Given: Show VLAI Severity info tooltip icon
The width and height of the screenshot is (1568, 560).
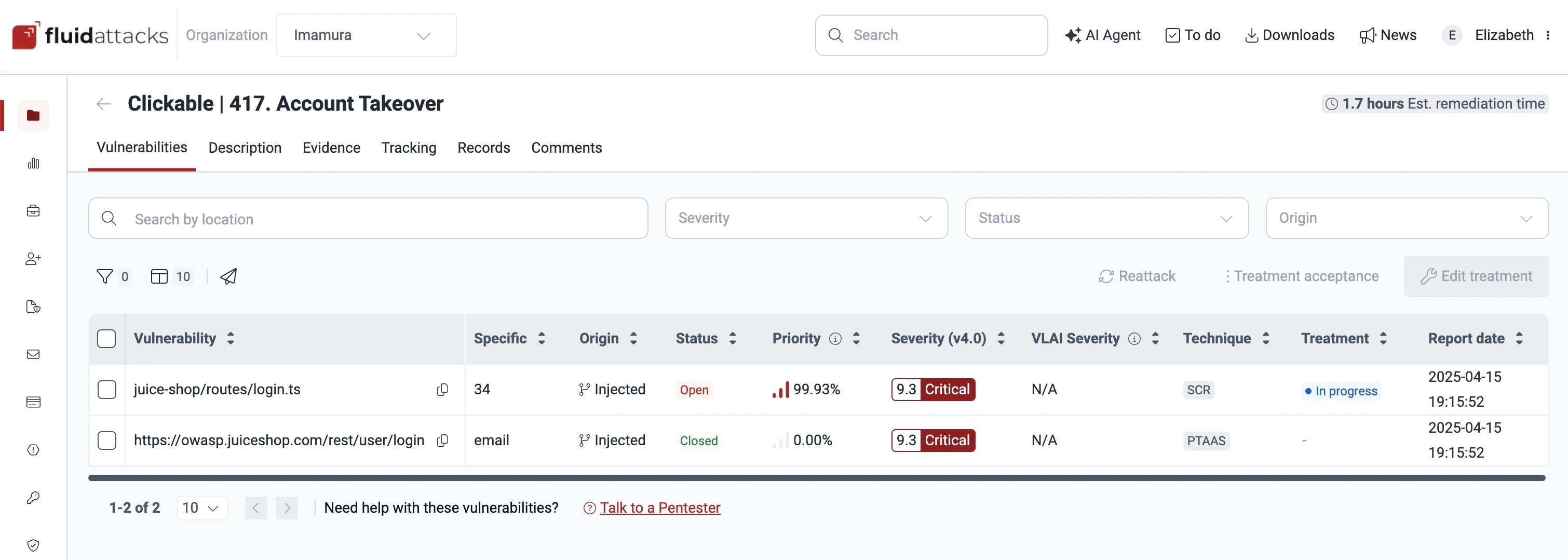Looking at the screenshot, I should (x=1134, y=339).
